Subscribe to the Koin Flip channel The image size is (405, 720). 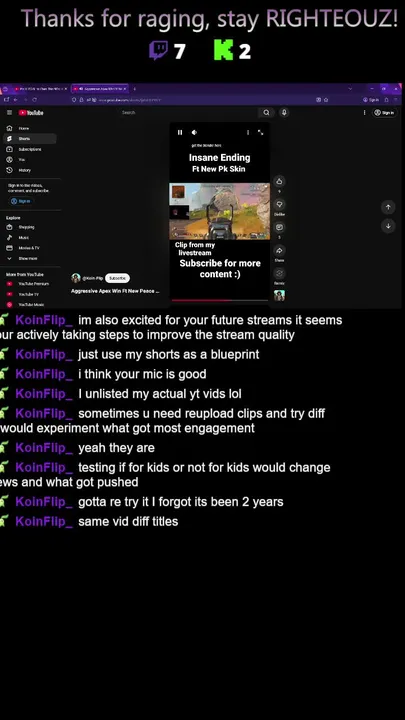click(118, 278)
